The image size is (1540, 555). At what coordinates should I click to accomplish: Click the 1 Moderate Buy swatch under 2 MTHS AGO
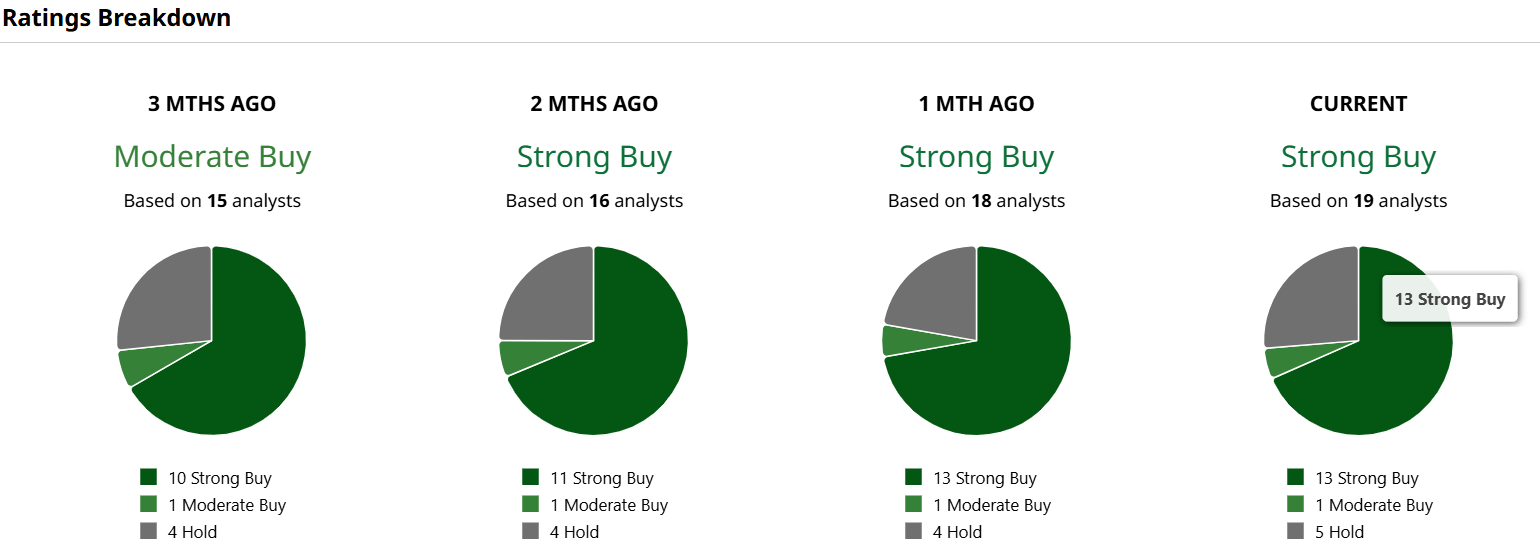pos(531,505)
